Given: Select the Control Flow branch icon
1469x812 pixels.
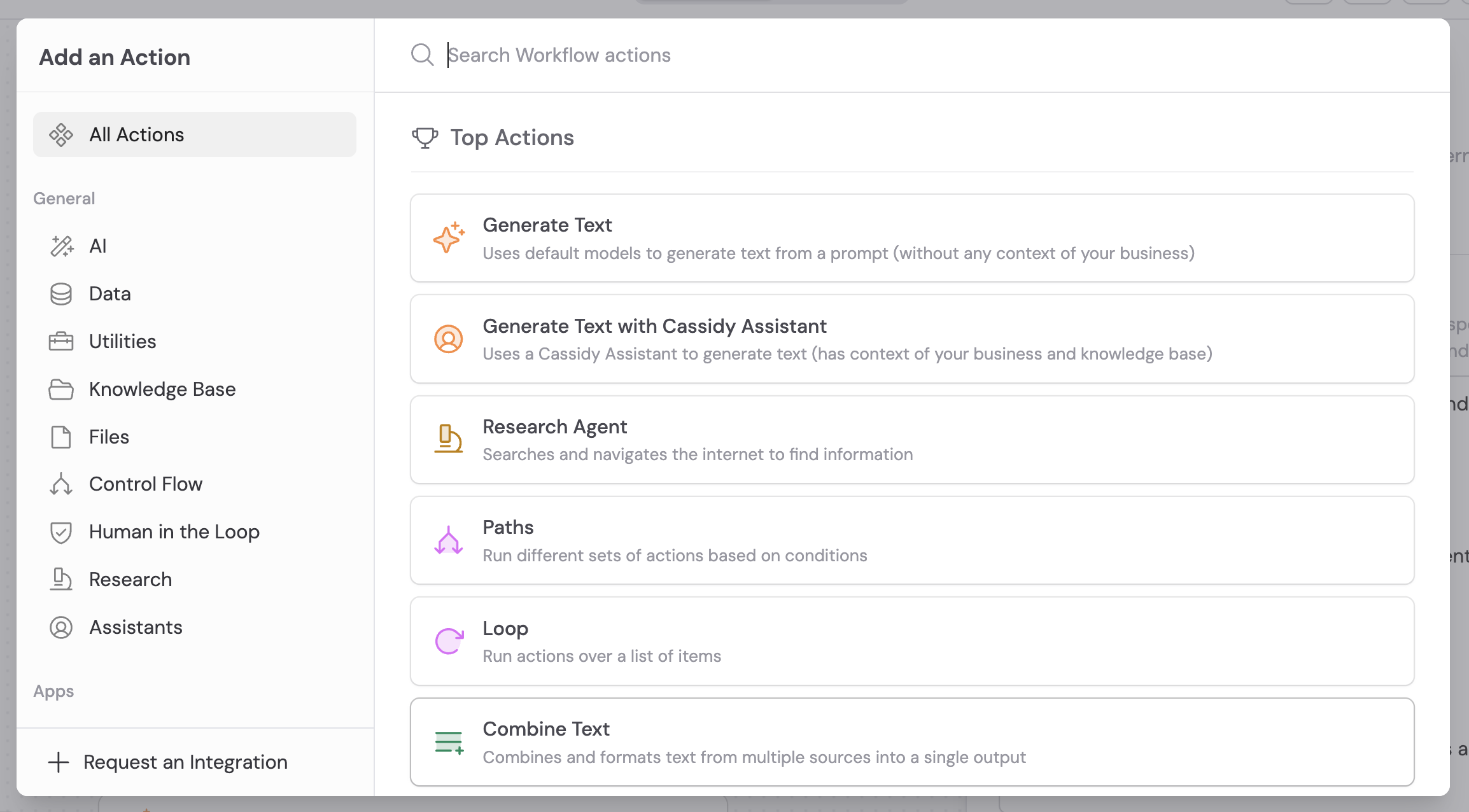Looking at the screenshot, I should point(61,484).
